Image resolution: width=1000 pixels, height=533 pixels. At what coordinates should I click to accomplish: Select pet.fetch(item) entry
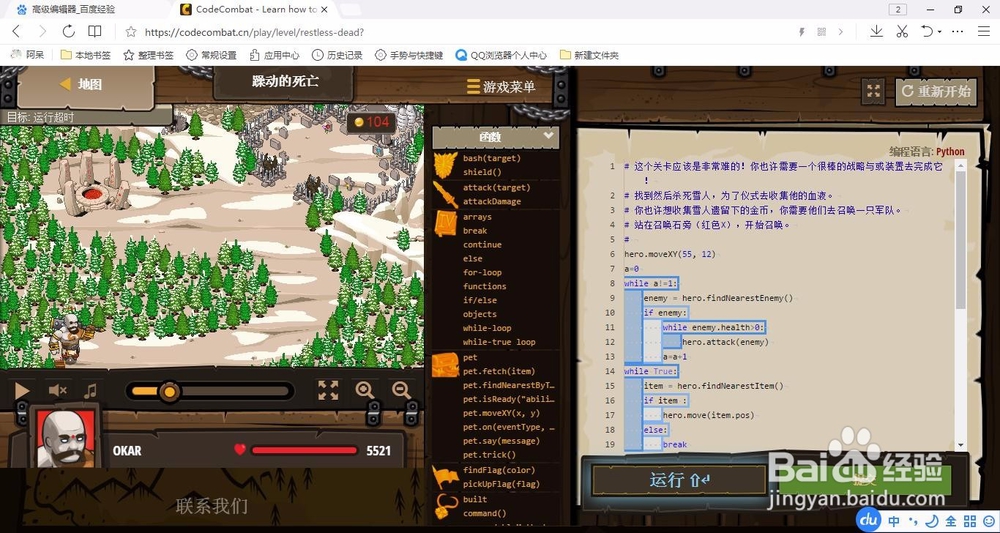pos(499,371)
